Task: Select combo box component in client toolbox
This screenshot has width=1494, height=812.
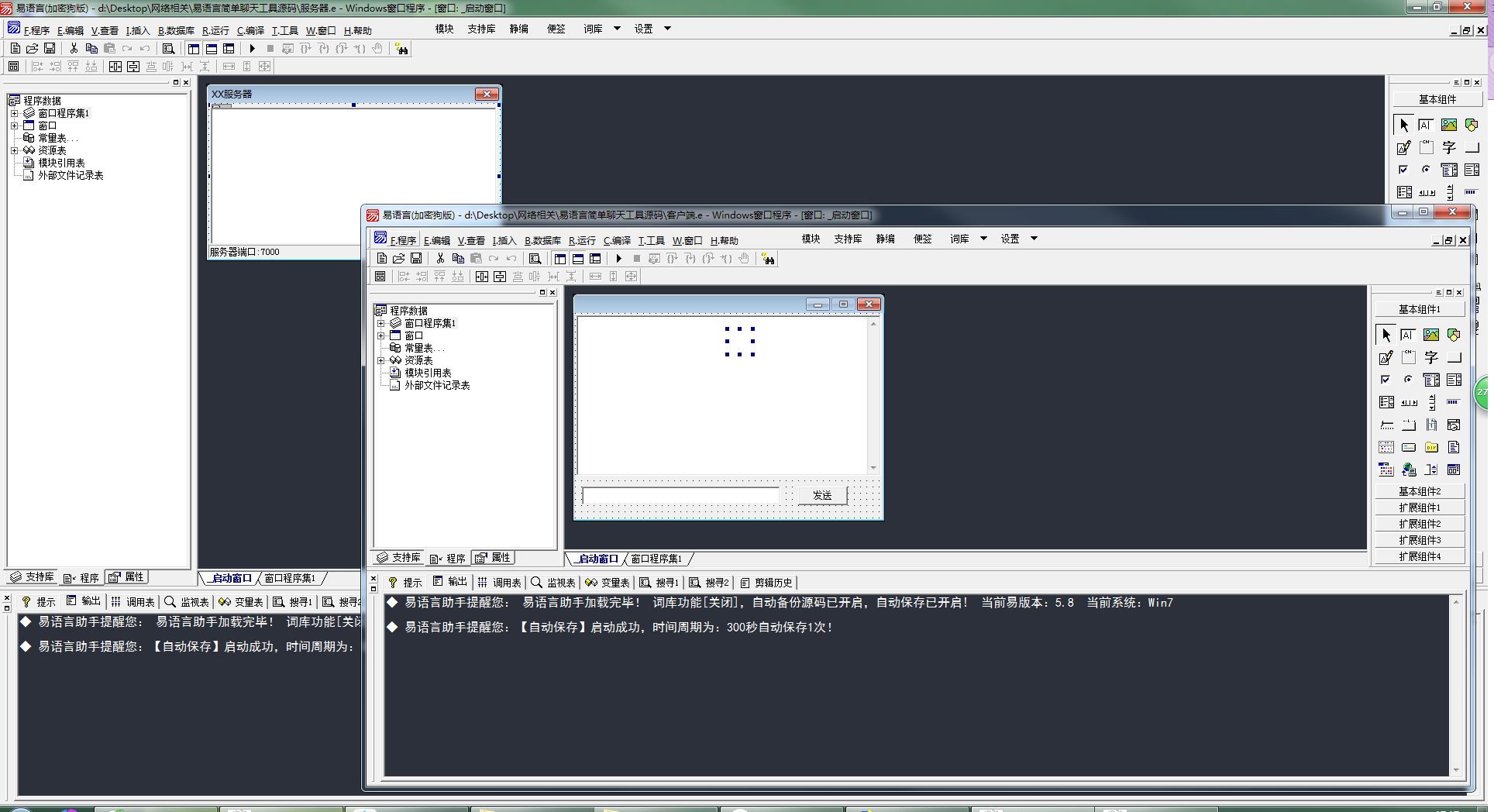Action: [x=1431, y=380]
